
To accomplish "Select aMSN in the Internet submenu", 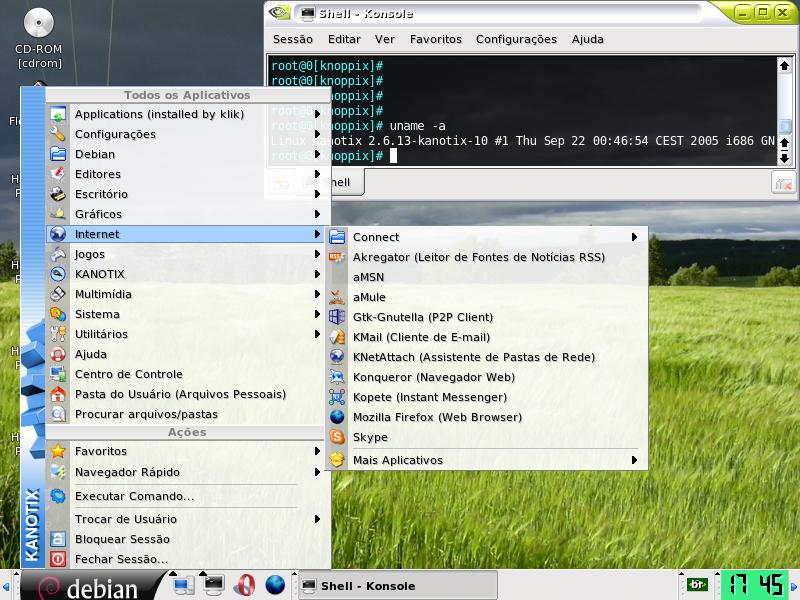I will [x=487, y=277].
